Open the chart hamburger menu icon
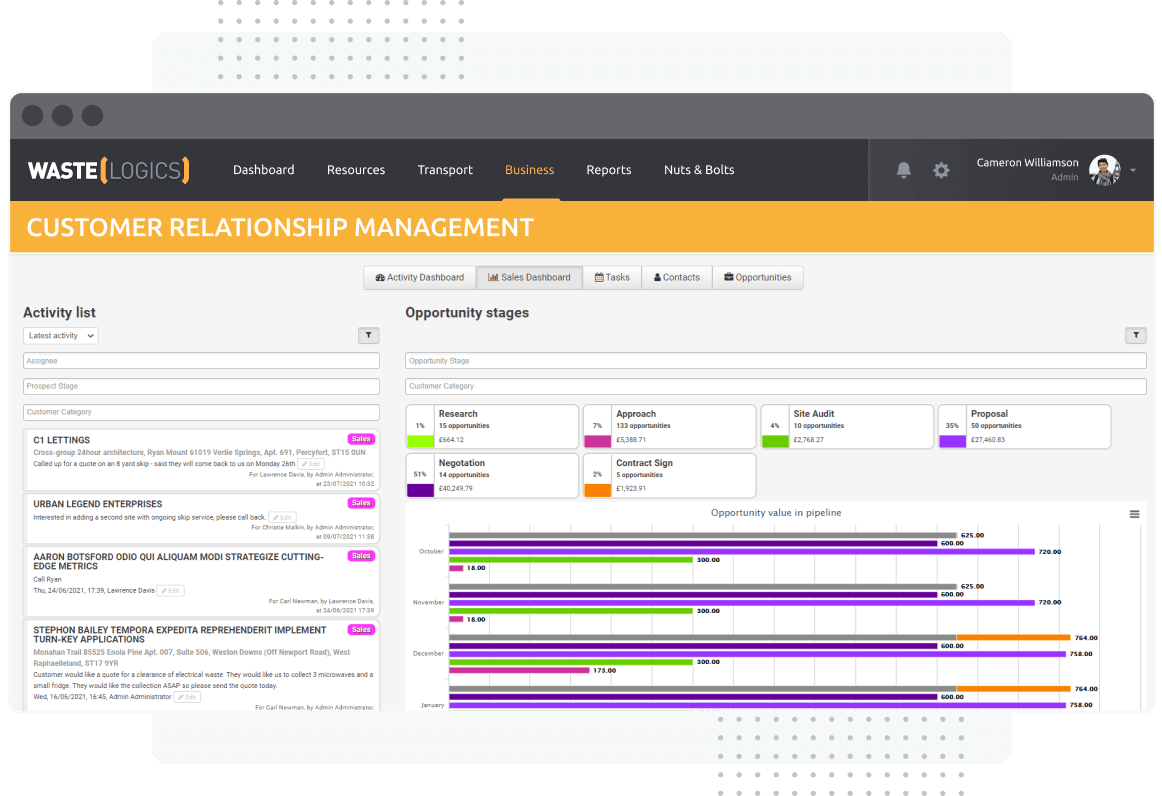The image size is (1162, 796). point(1134,514)
